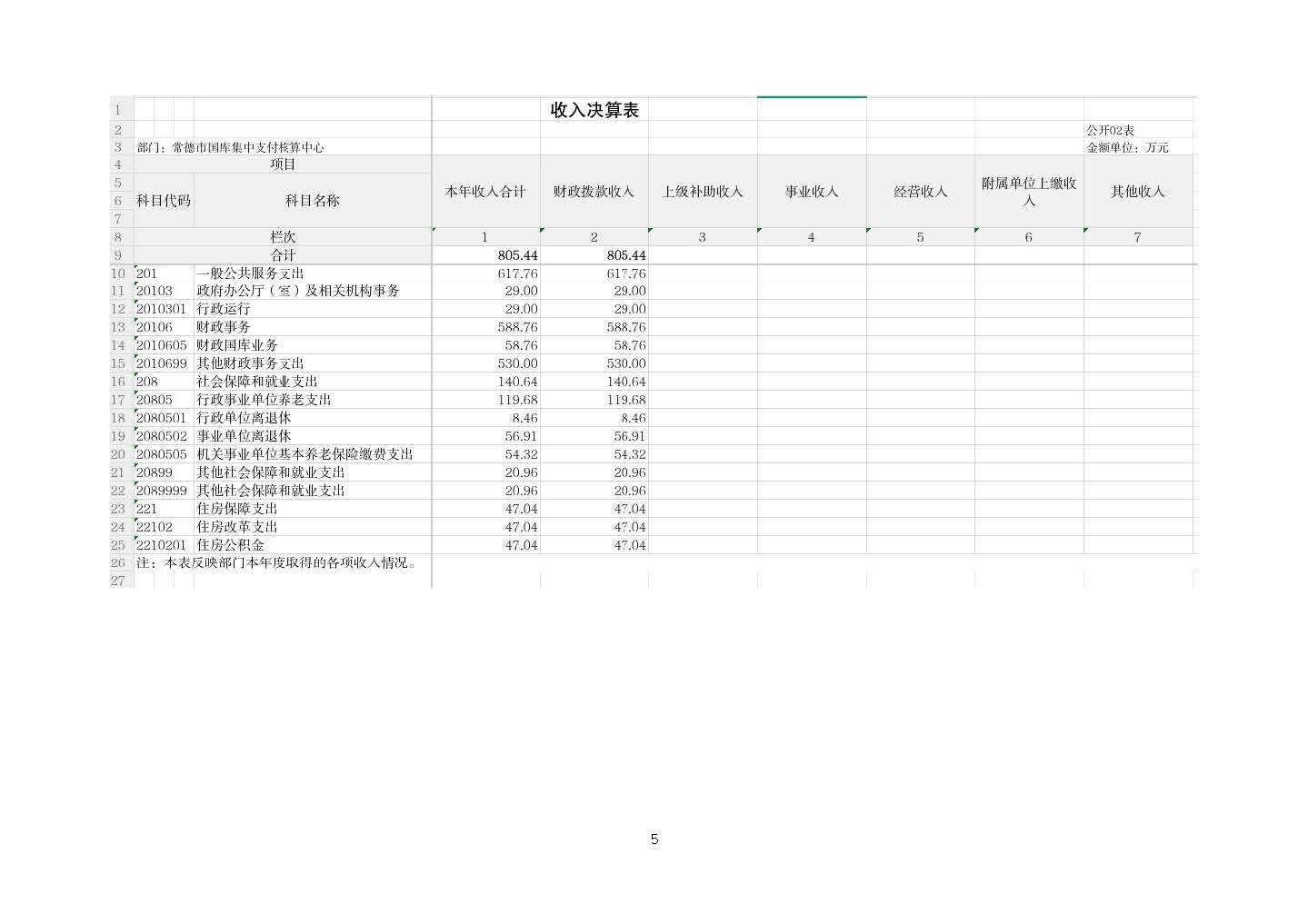Select the cell with code 2010301
The height and width of the screenshot is (924, 1308).
coord(162,309)
